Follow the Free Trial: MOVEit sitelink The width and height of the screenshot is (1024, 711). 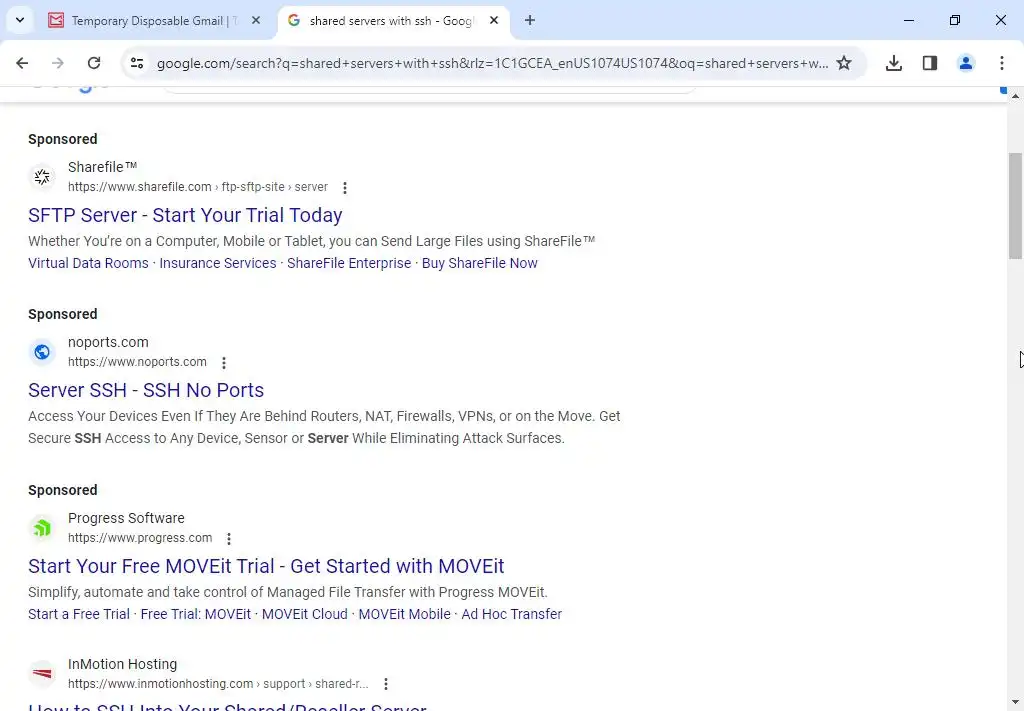coord(195,614)
